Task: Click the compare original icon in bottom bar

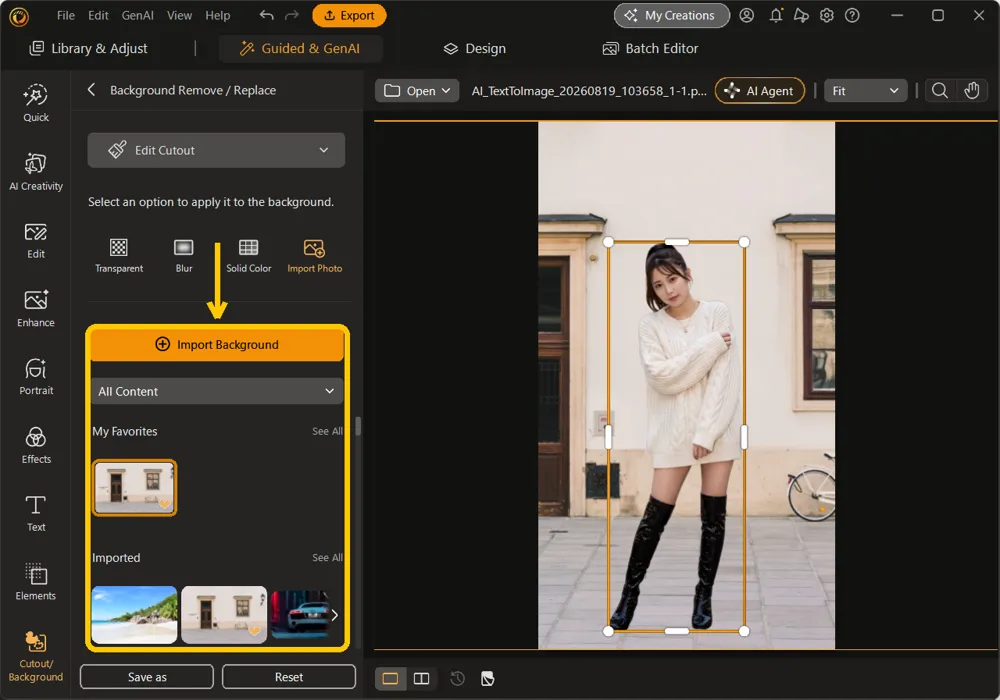Action: (x=488, y=678)
